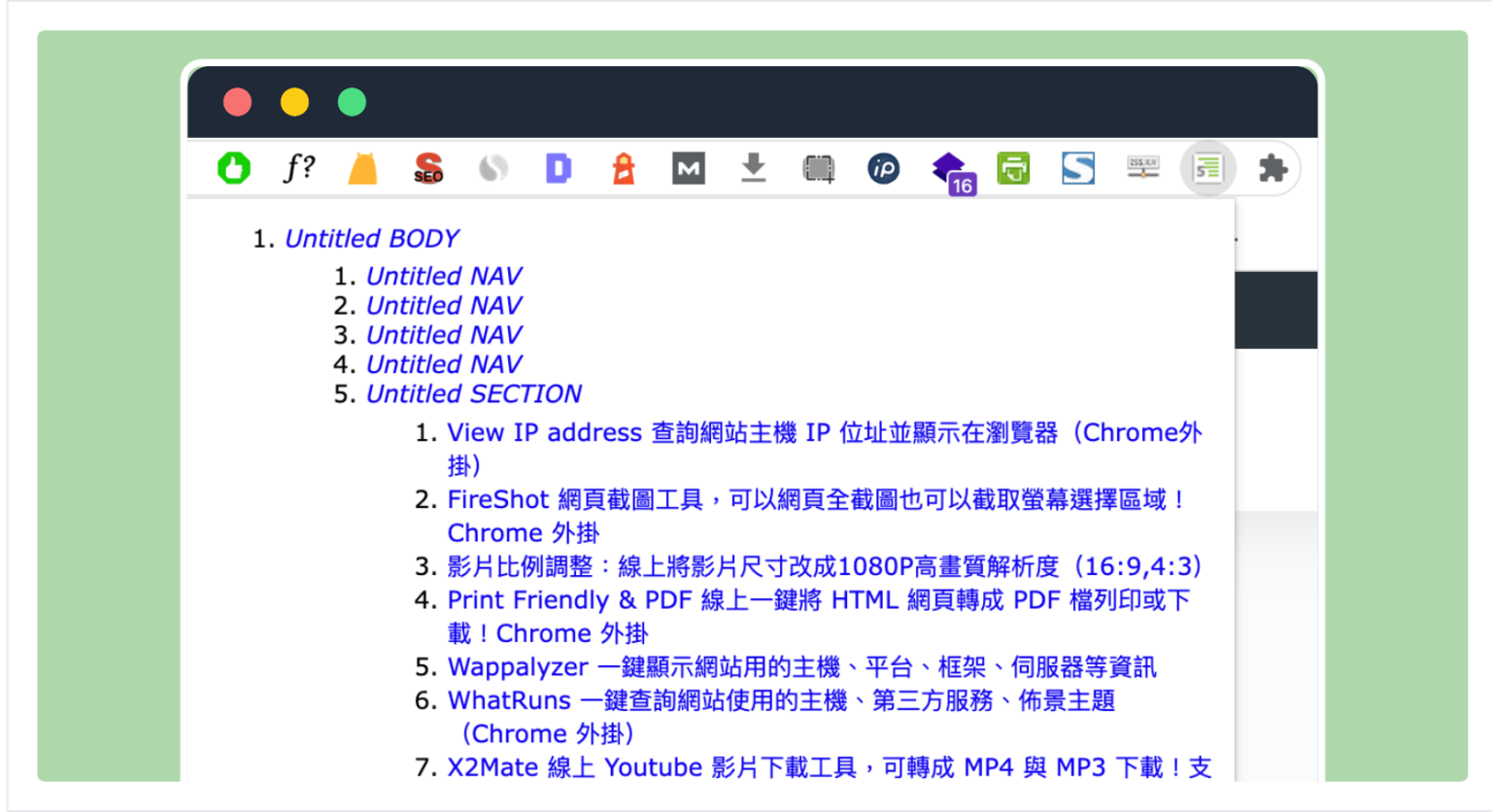Follow the WhatRuns 一鍵查詢網站 link

(x=782, y=700)
